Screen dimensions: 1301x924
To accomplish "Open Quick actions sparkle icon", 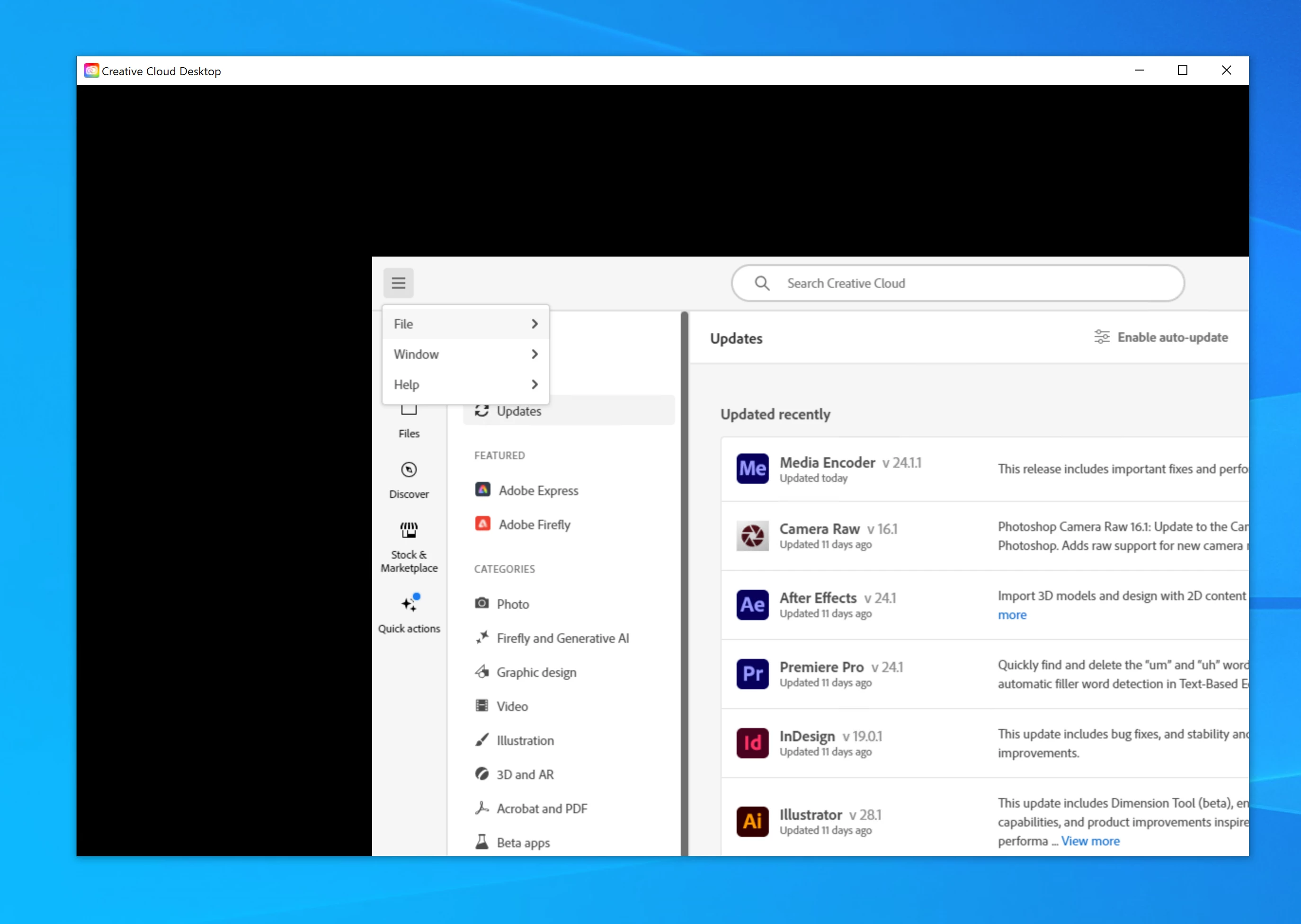I will 409,604.
